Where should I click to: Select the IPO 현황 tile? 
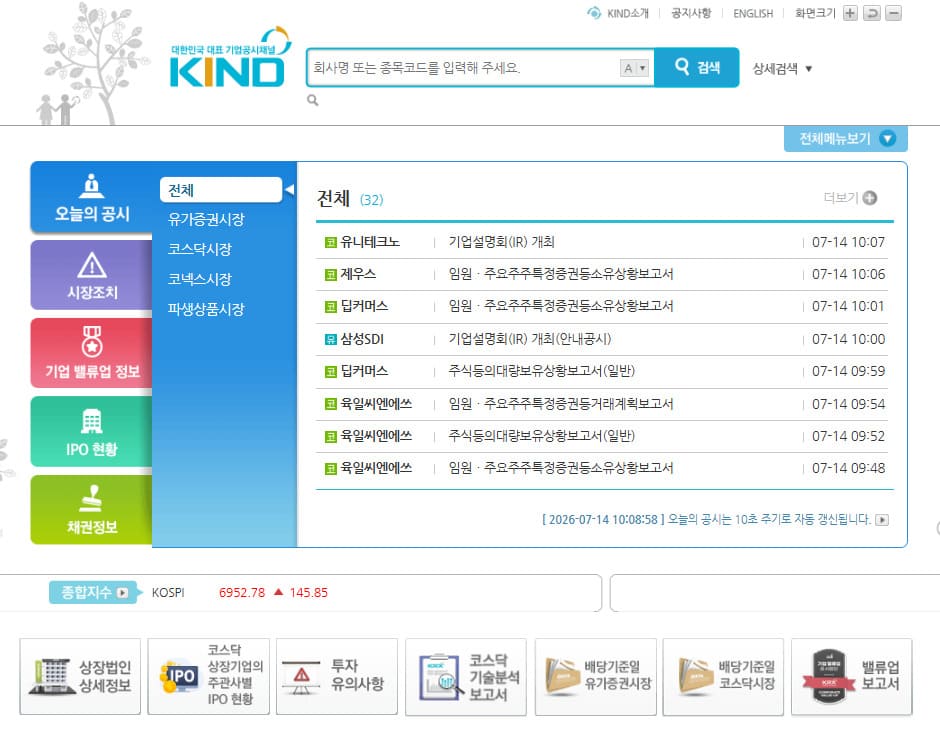point(92,432)
